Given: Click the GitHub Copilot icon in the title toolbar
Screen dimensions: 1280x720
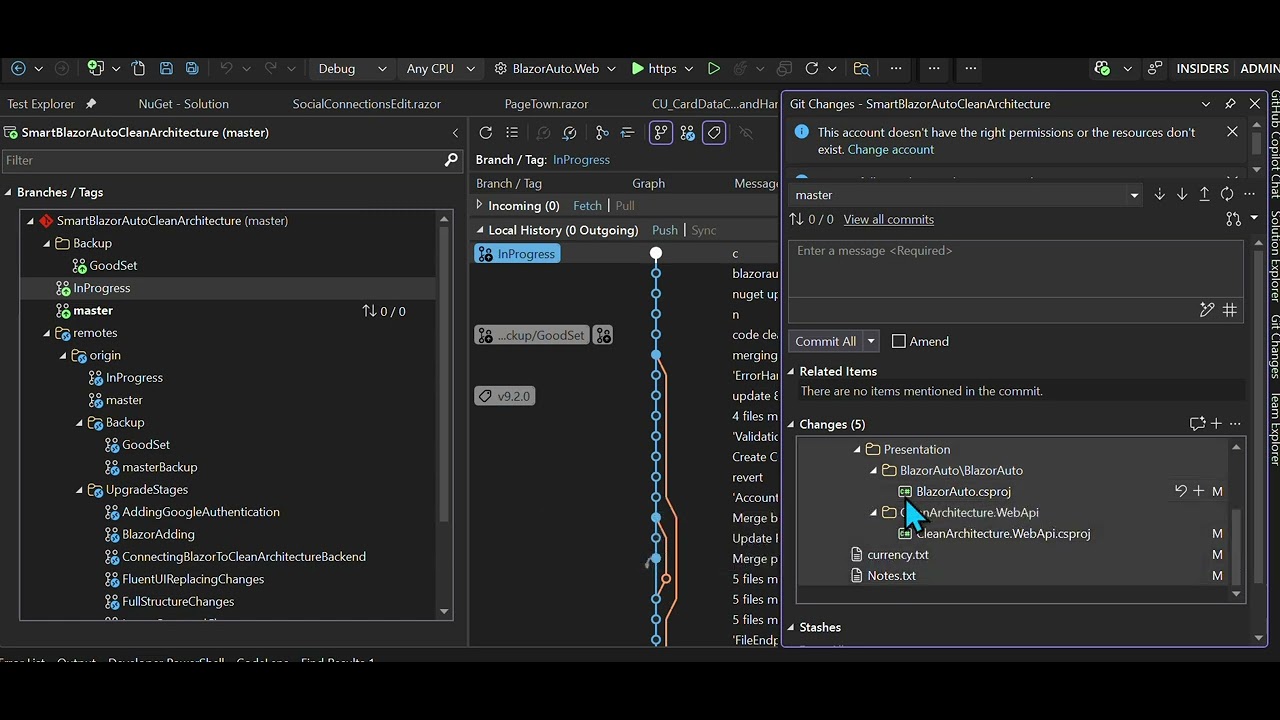Looking at the screenshot, I should 1102,69.
